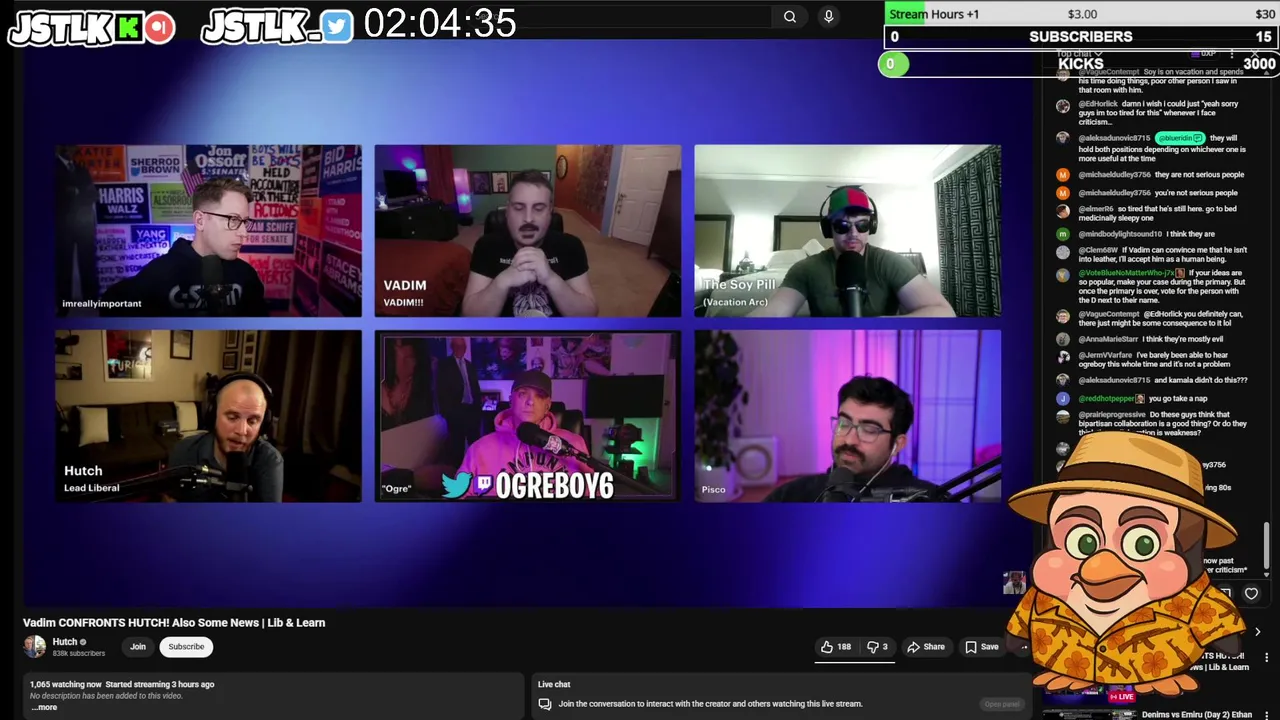Send a heart reaction in chat
The image size is (1280, 720).
pos(1251,593)
